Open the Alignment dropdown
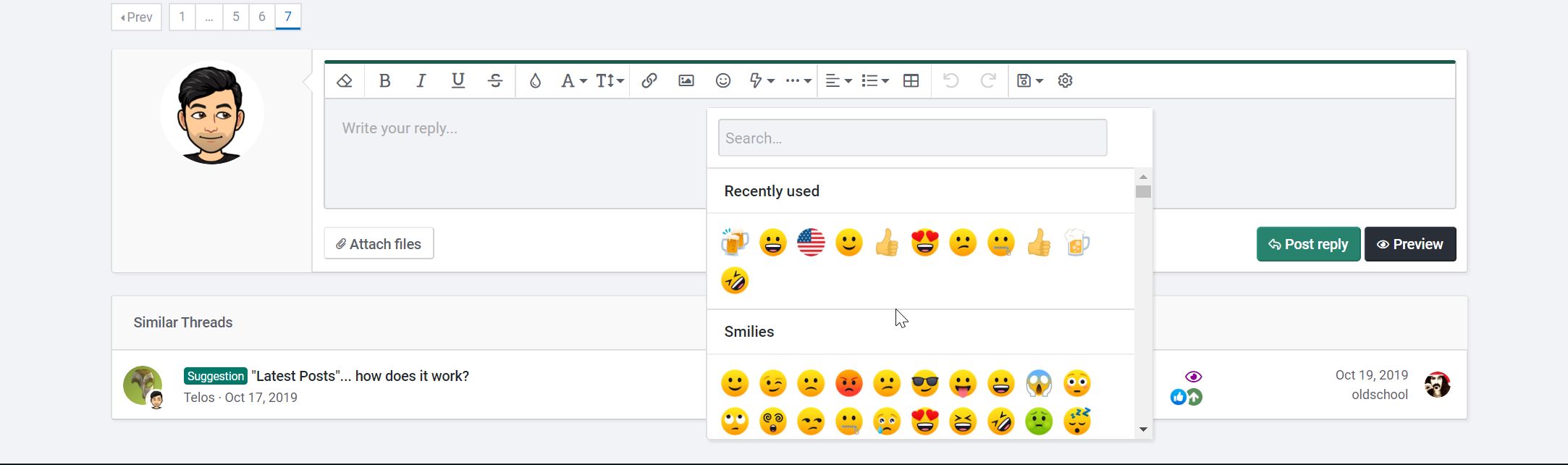 [x=838, y=80]
